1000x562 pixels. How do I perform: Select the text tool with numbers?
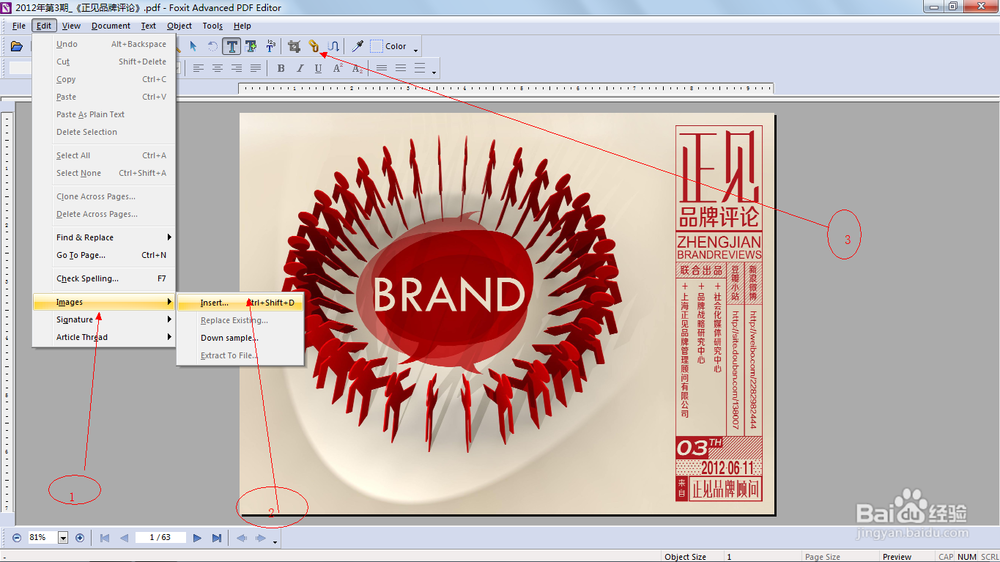point(270,47)
